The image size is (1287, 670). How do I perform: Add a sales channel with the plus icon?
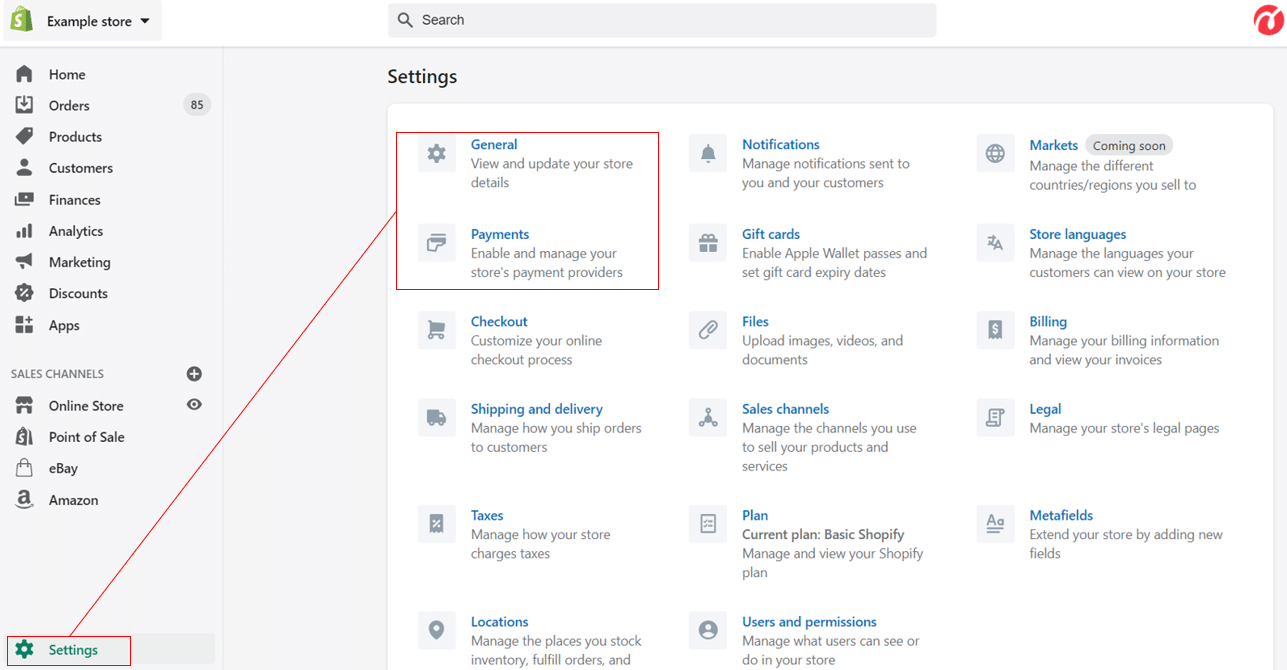click(x=194, y=373)
